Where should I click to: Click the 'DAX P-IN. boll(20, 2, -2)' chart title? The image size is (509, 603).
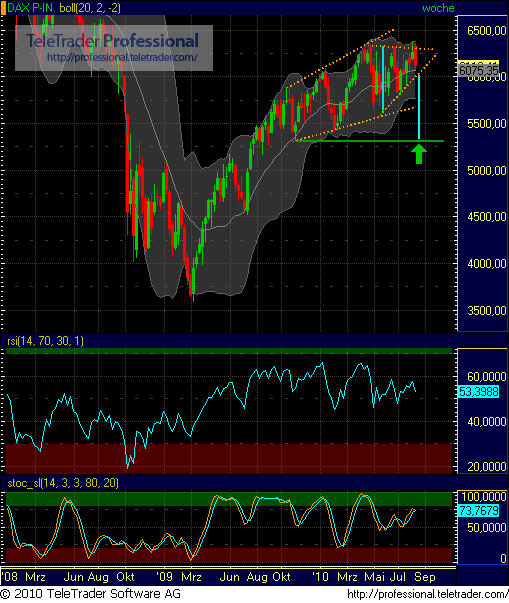(63, 8)
